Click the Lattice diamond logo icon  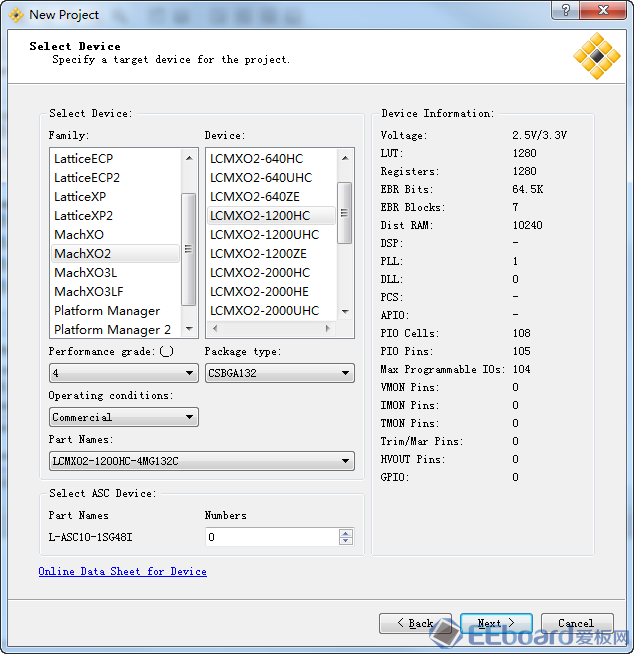[x=596, y=56]
